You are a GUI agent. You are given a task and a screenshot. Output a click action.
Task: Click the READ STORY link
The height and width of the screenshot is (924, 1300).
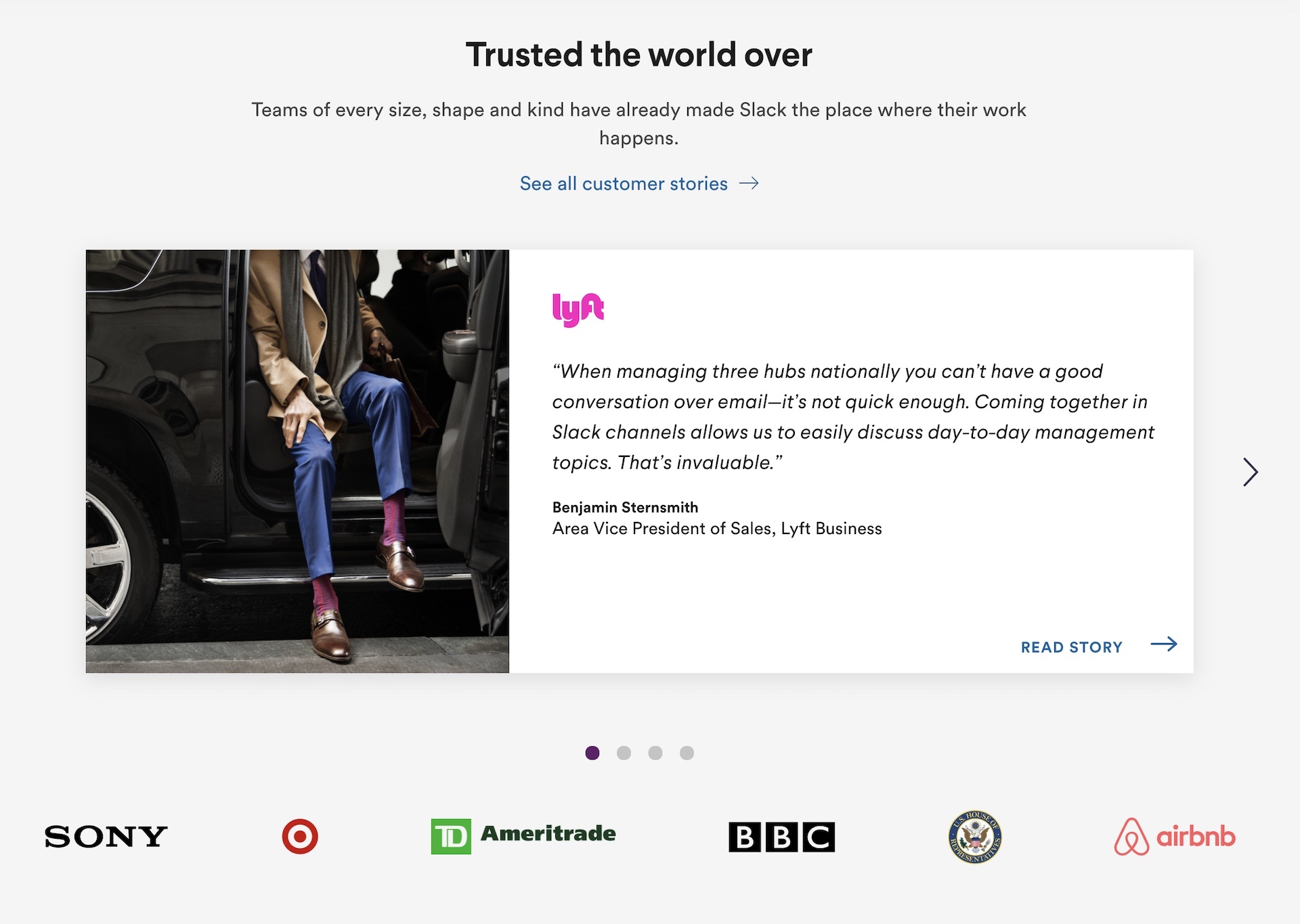pos(1071,647)
